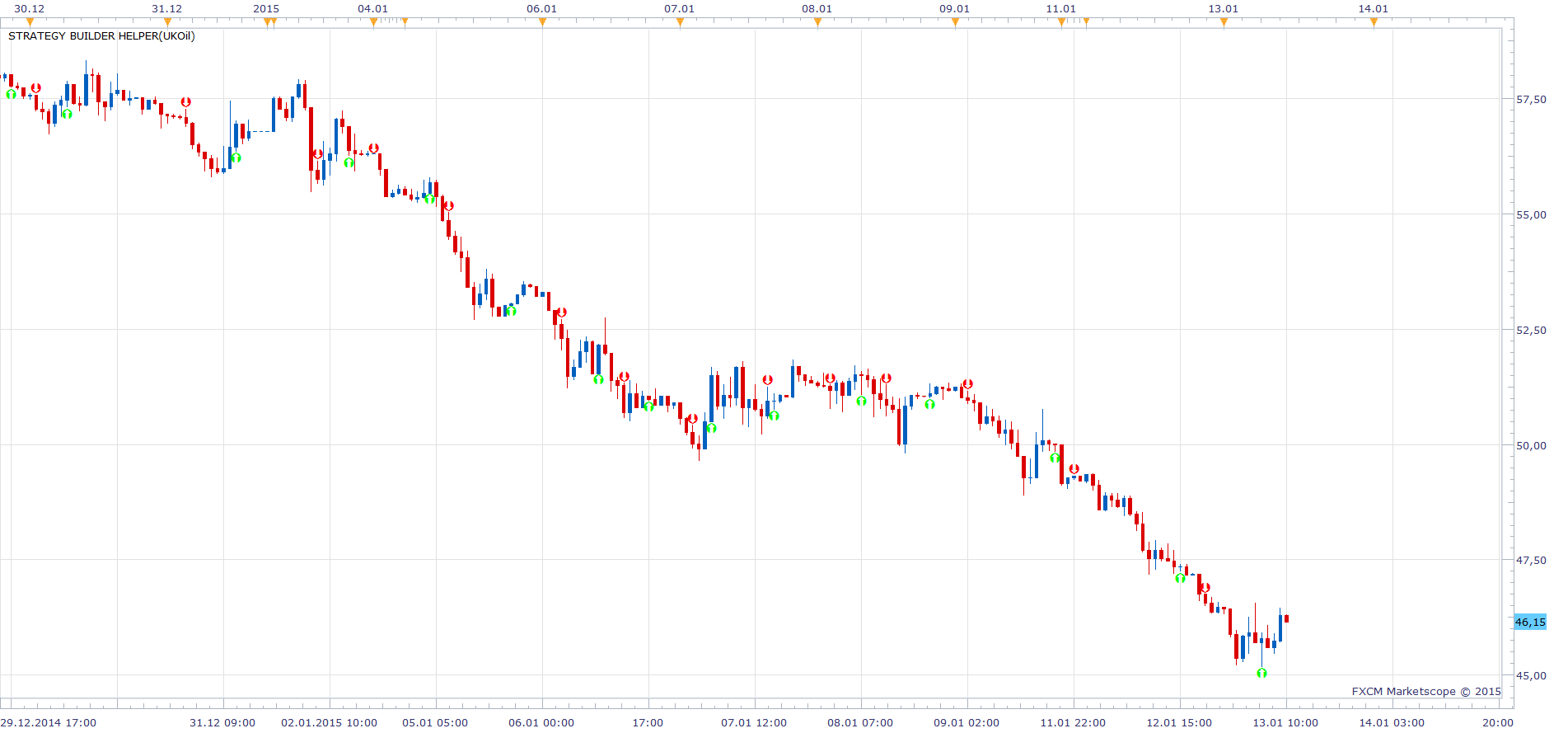Click the red sell signal just under 55,00 level

click(x=448, y=205)
